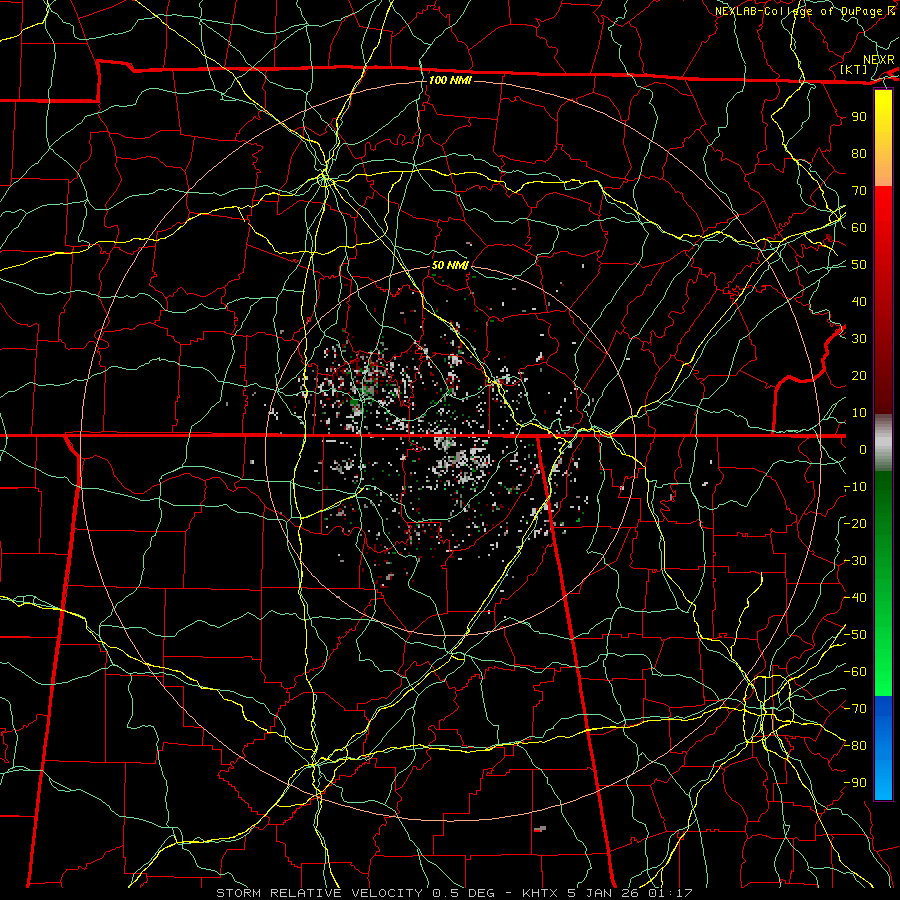Image resolution: width=900 pixels, height=900 pixels.
Task: Click the -80 value on the velocity scale
Action: point(855,746)
